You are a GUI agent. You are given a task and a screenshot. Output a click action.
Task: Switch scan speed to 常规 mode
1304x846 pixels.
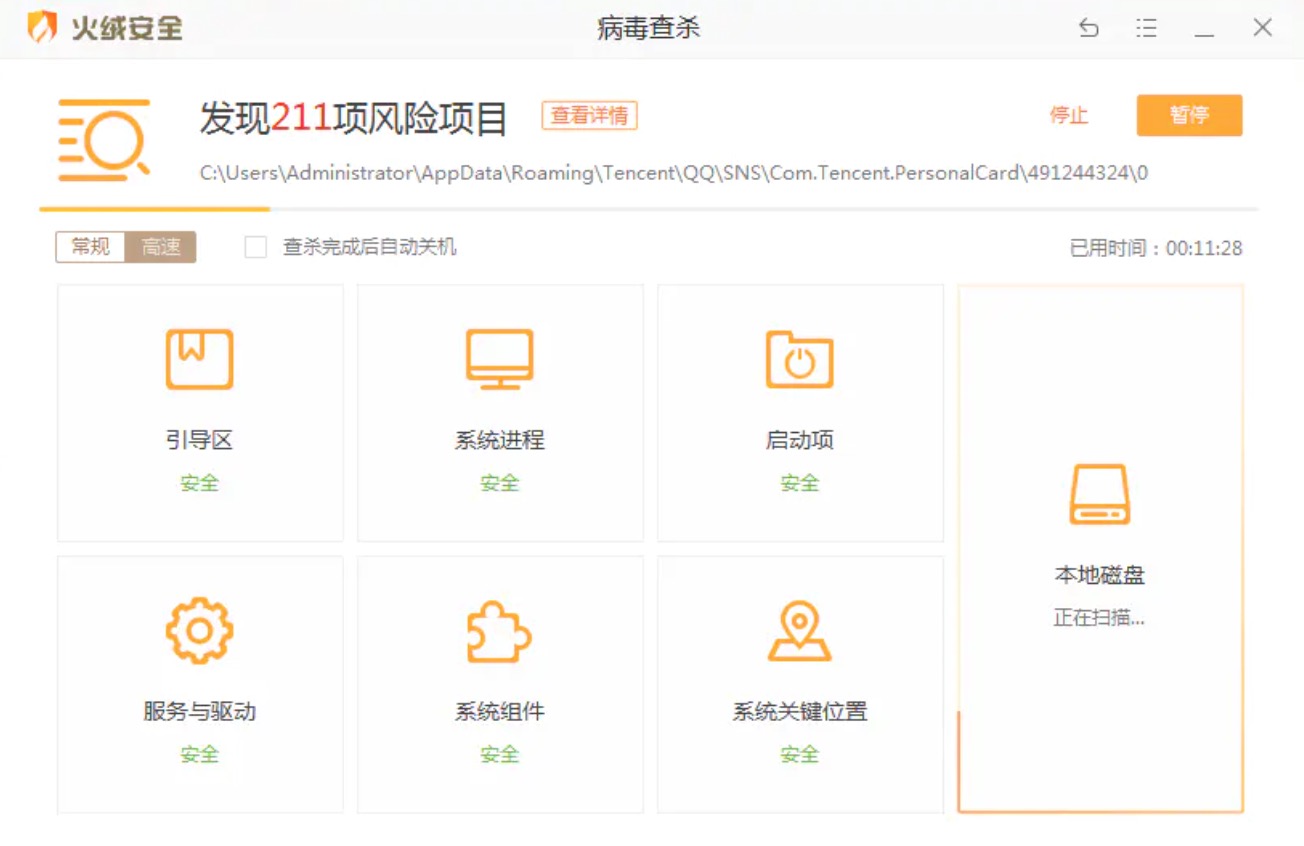pos(90,247)
